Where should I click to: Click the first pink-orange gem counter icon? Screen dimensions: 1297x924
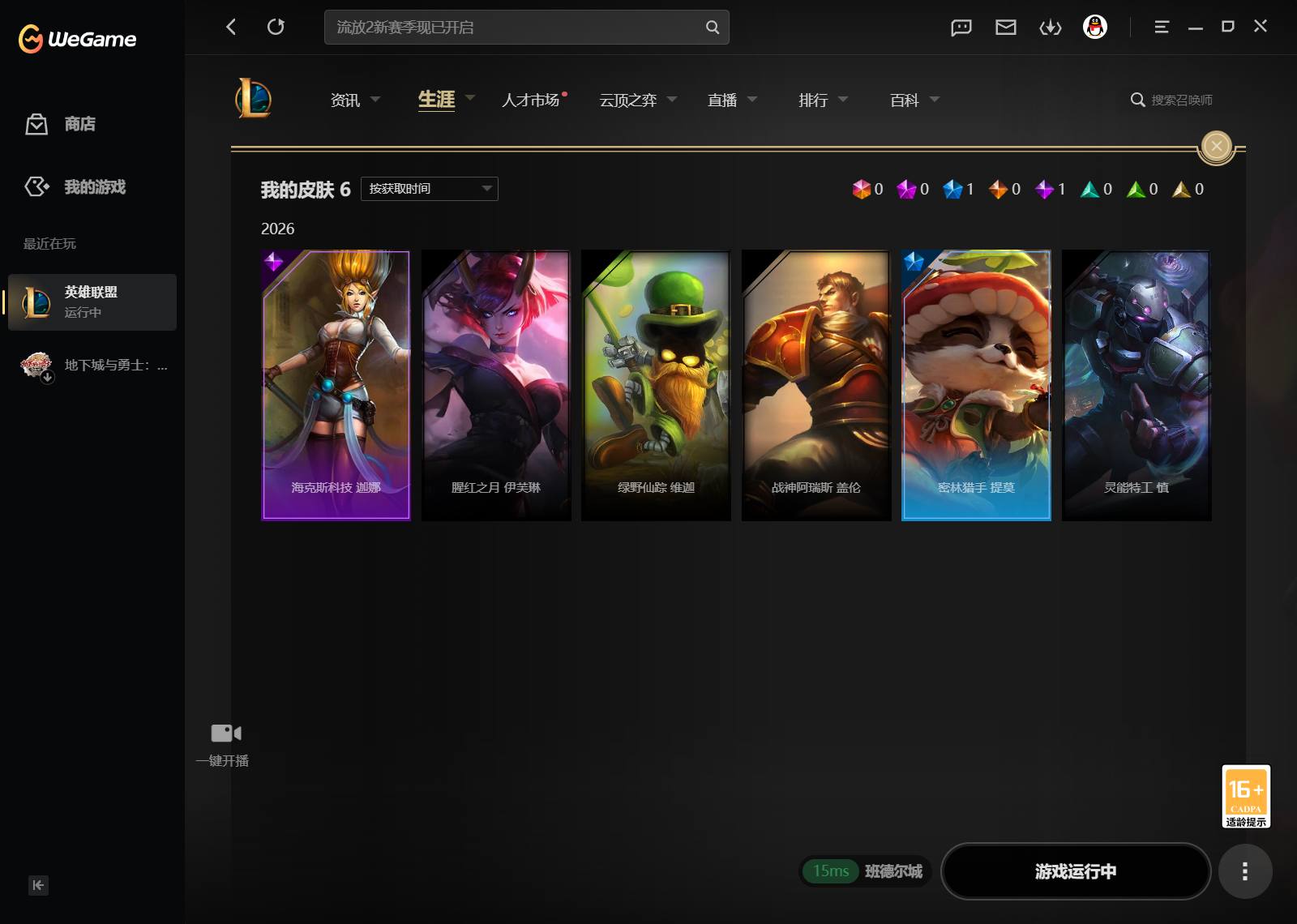point(861,189)
